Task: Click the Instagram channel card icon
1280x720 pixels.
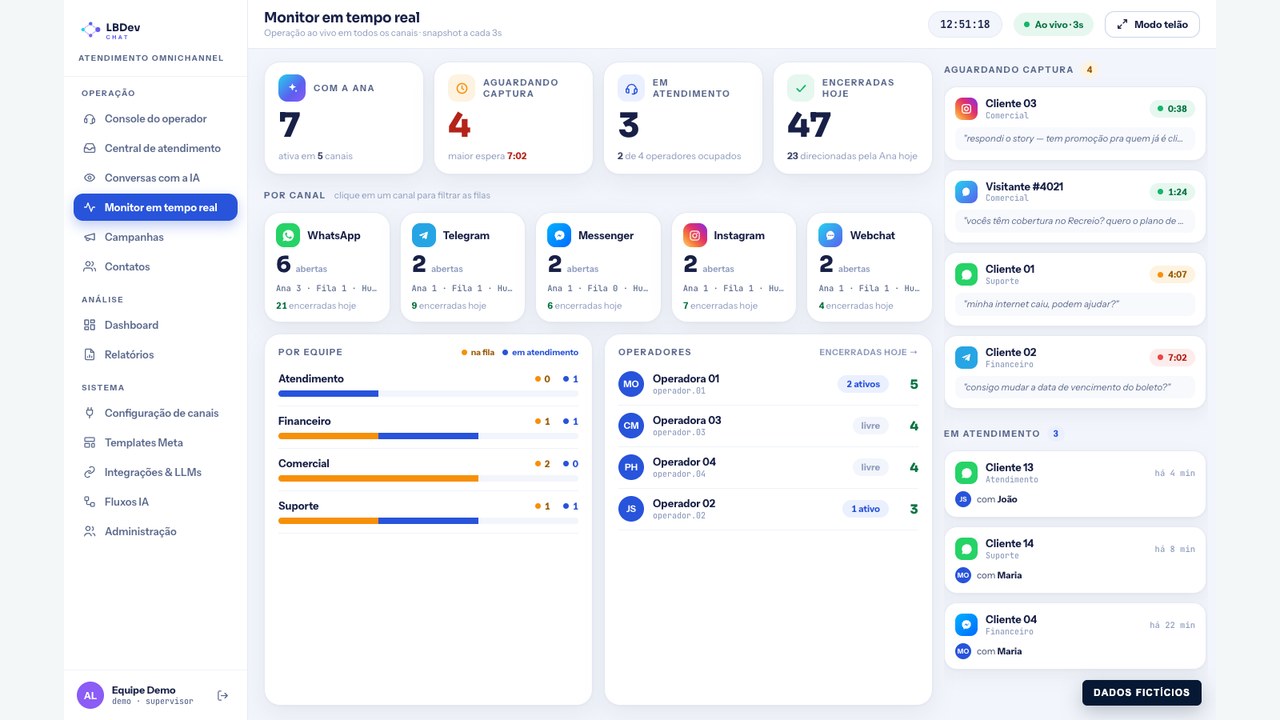Action: click(x=695, y=235)
